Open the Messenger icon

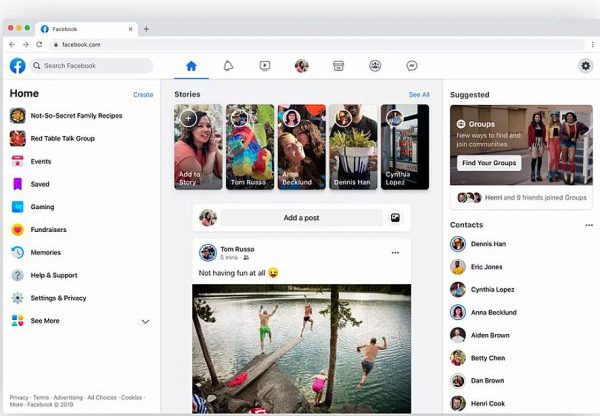click(x=411, y=66)
